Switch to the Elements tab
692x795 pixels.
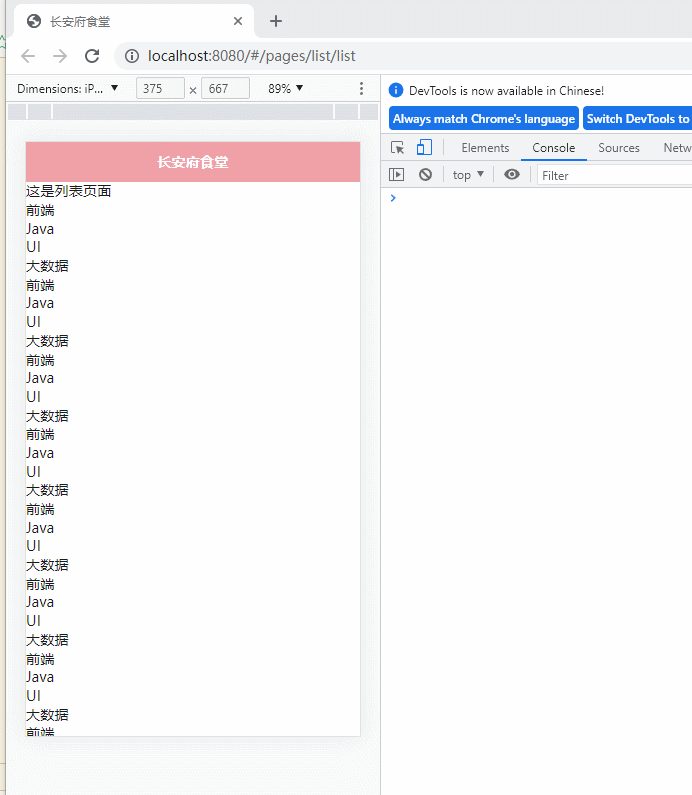(x=485, y=148)
